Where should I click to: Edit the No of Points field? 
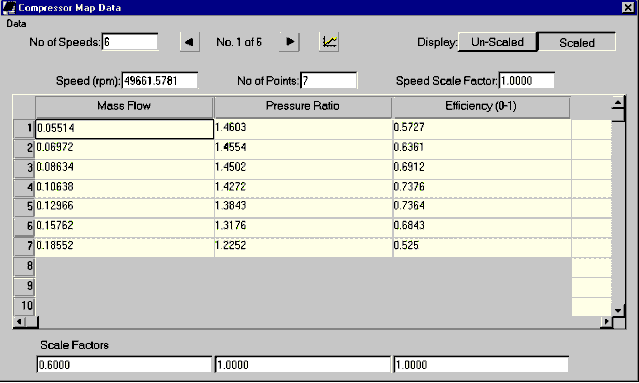click(x=328, y=81)
